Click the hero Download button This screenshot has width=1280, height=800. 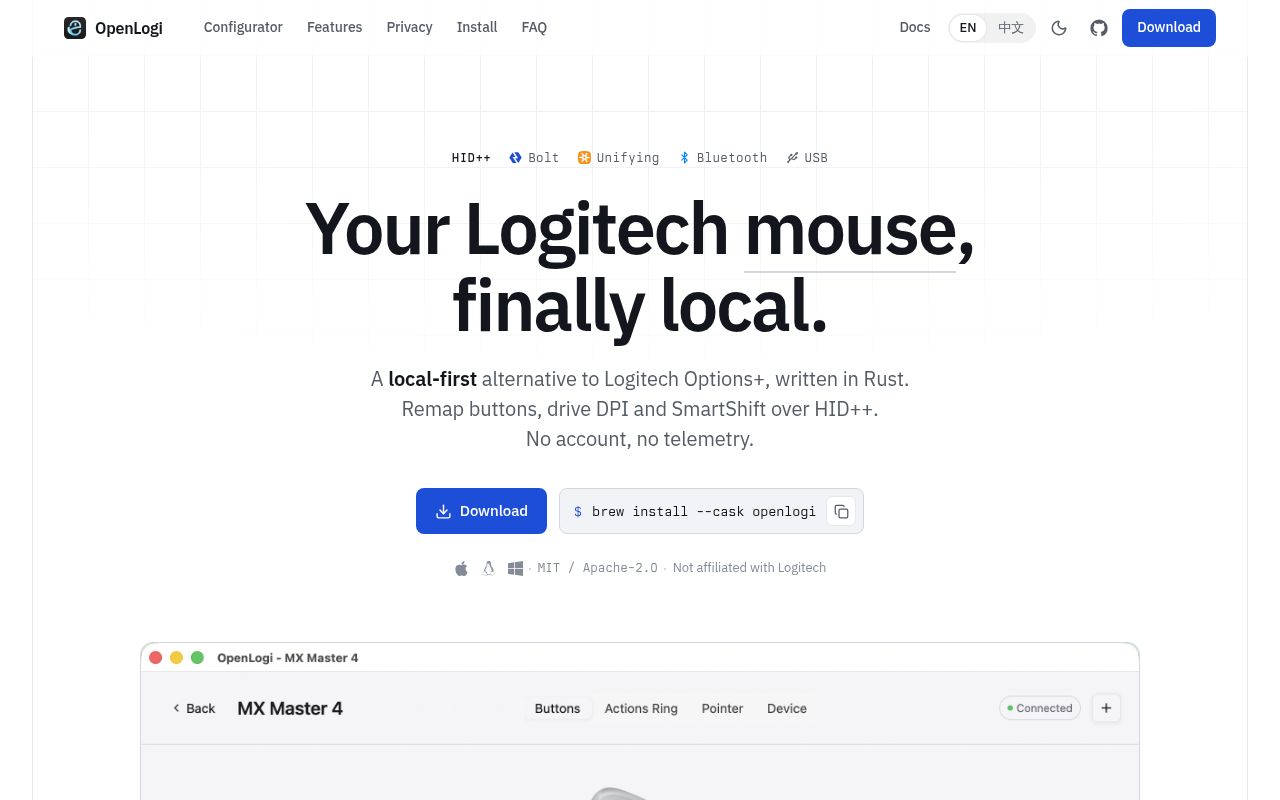point(481,511)
